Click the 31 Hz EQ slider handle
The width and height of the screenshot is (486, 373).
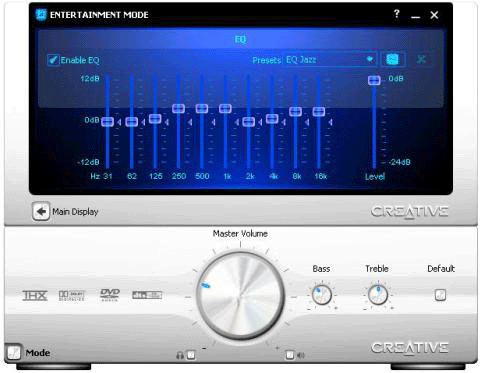pos(107,122)
